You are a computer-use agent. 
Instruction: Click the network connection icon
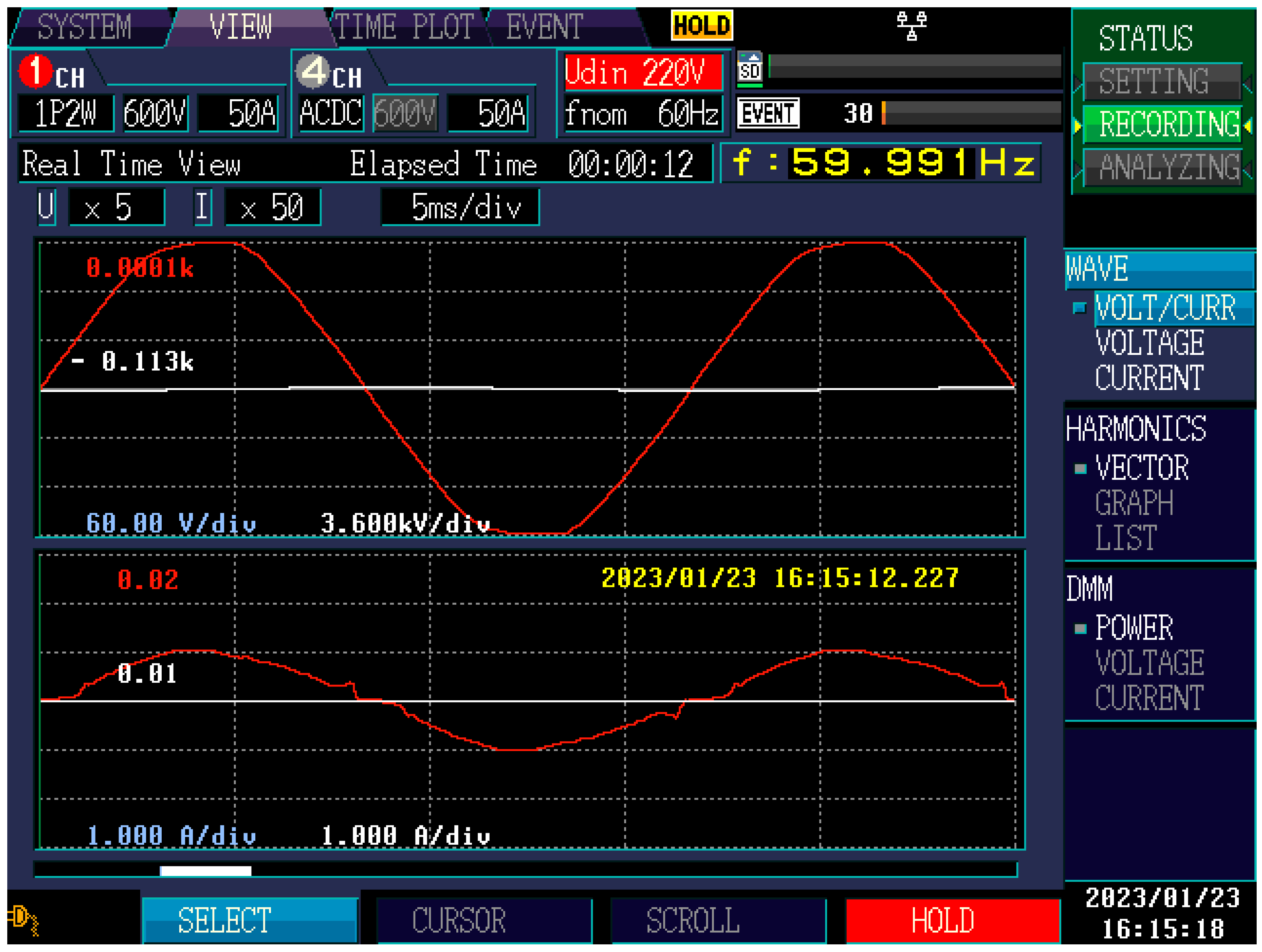click(911, 26)
